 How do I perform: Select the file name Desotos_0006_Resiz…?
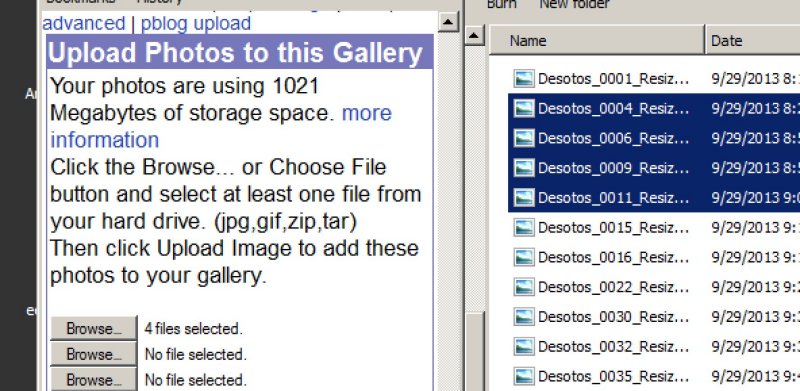click(614, 138)
